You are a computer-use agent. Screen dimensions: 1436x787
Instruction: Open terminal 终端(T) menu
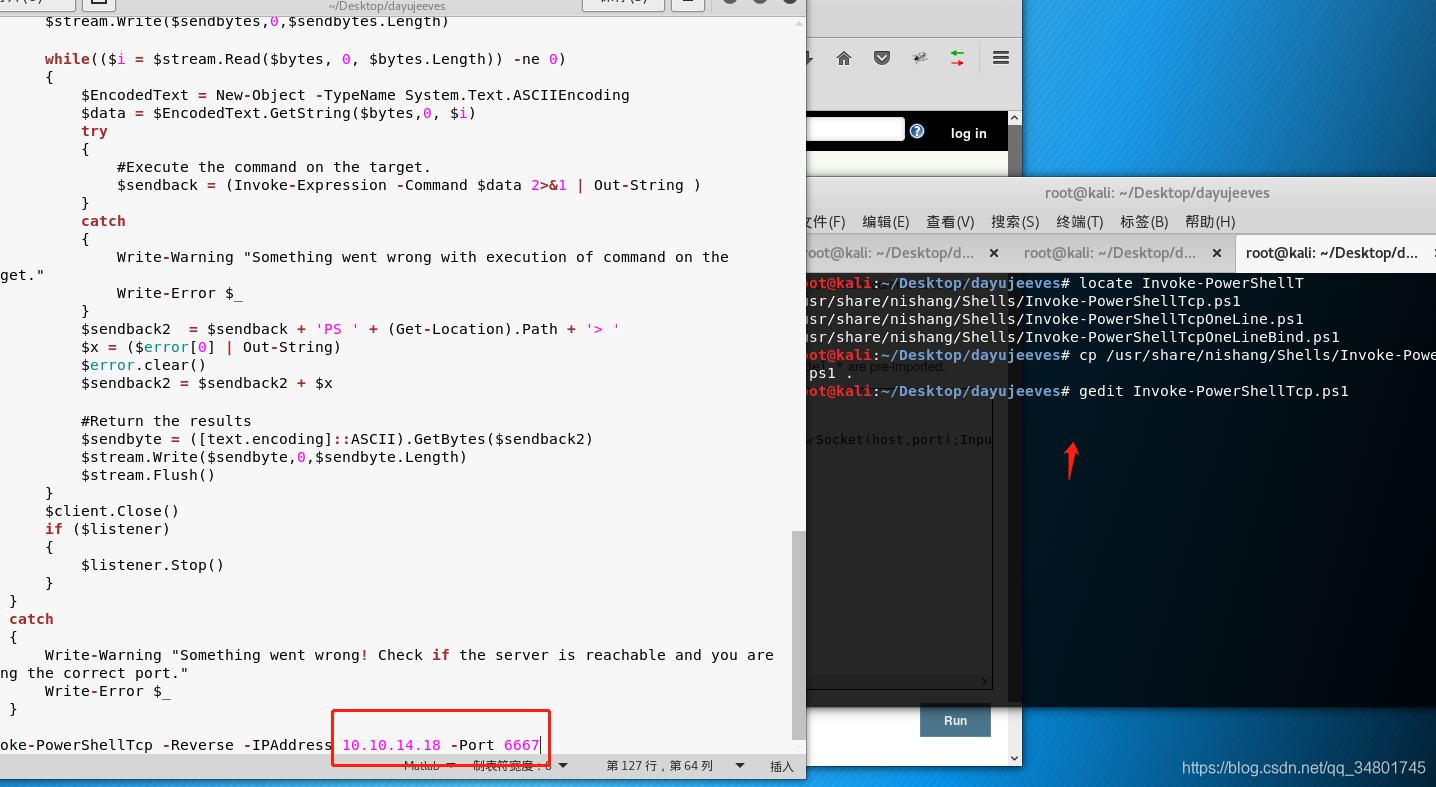click(x=1080, y=222)
